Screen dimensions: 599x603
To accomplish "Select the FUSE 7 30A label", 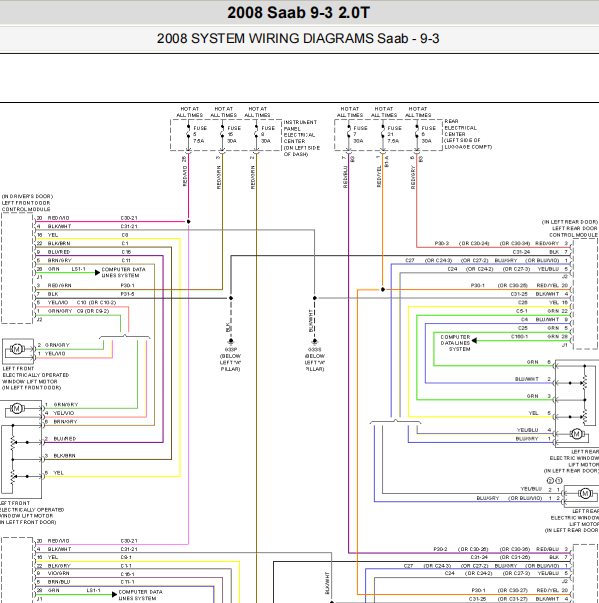I will click(x=360, y=135).
